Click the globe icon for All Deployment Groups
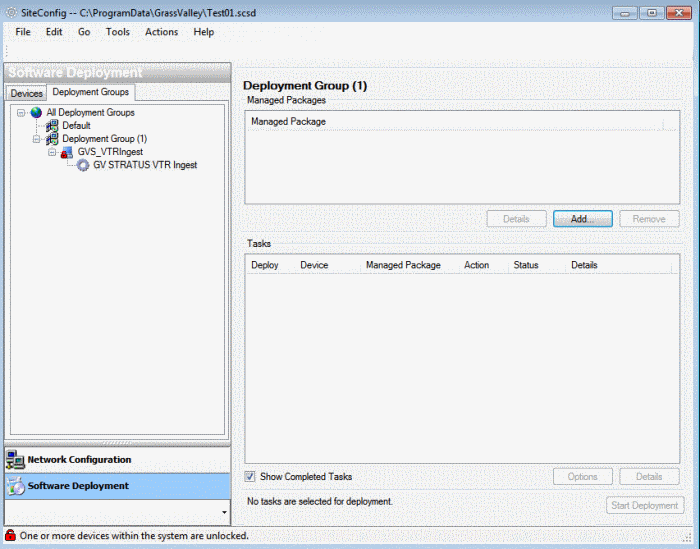 click(36, 112)
